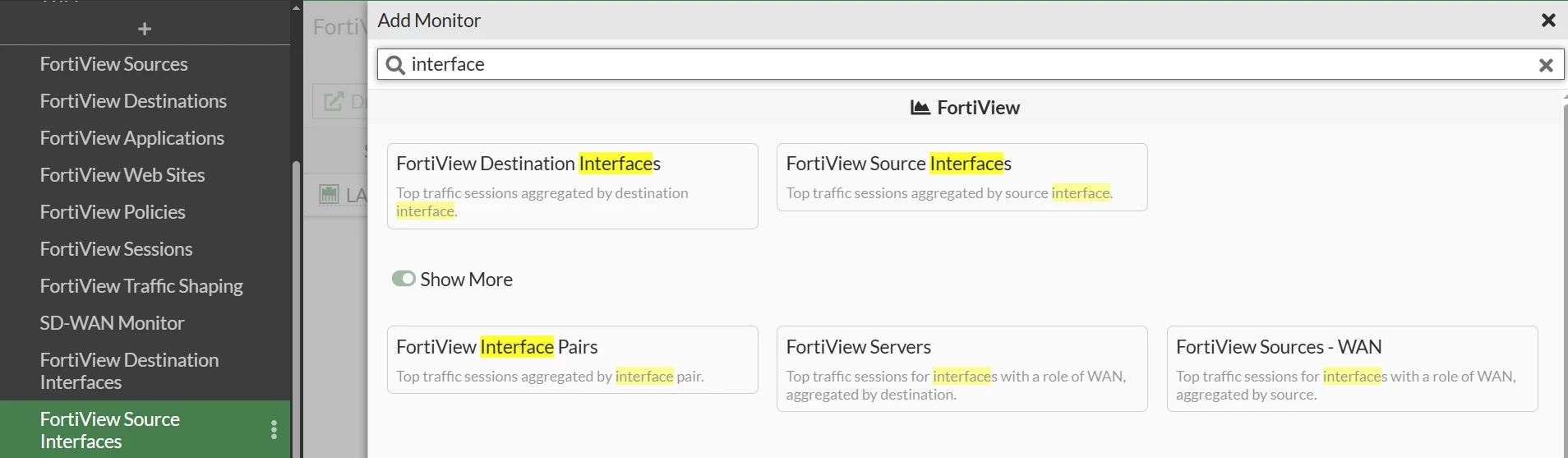Add the FortiView Destination Interfaces monitor card

coord(572,186)
